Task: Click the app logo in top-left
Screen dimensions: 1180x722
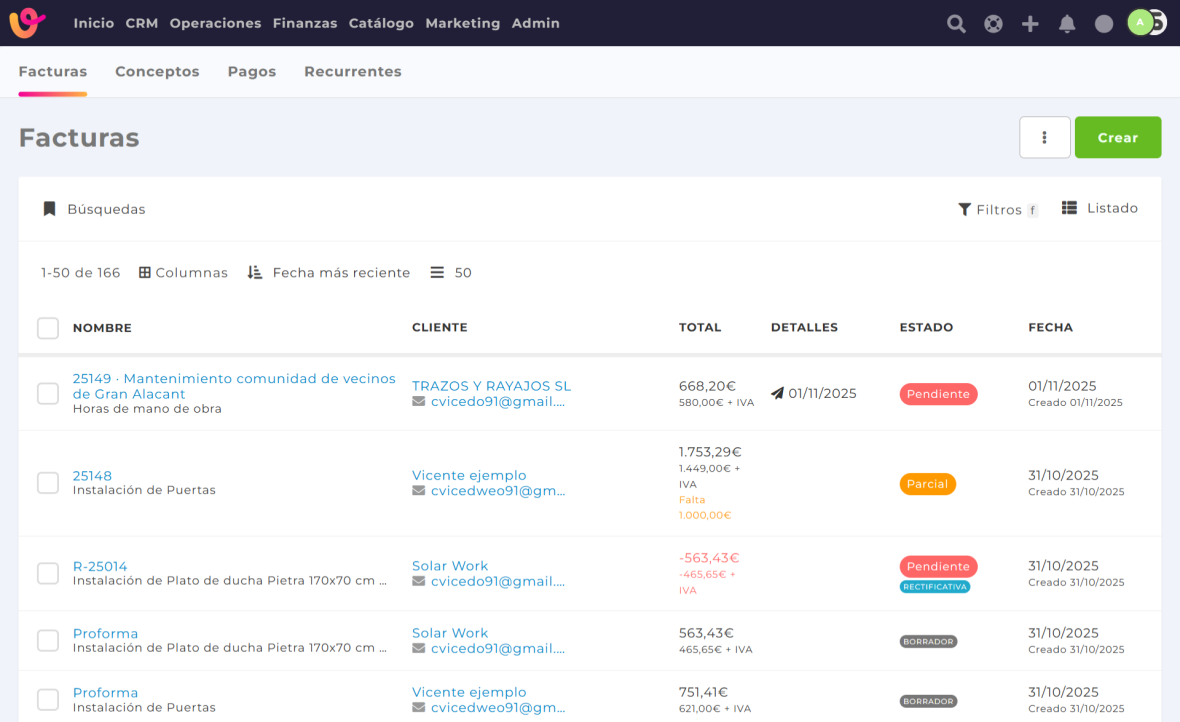Action: tap(27, 23)
